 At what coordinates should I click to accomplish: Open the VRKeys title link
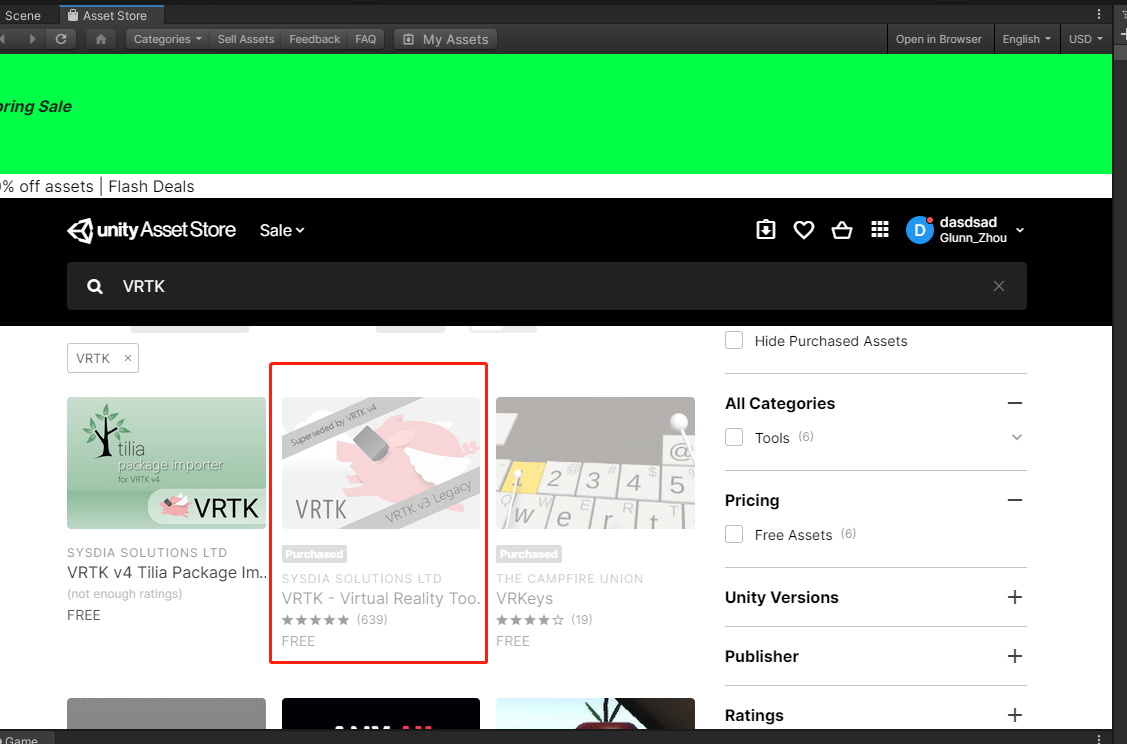point(525,598)
